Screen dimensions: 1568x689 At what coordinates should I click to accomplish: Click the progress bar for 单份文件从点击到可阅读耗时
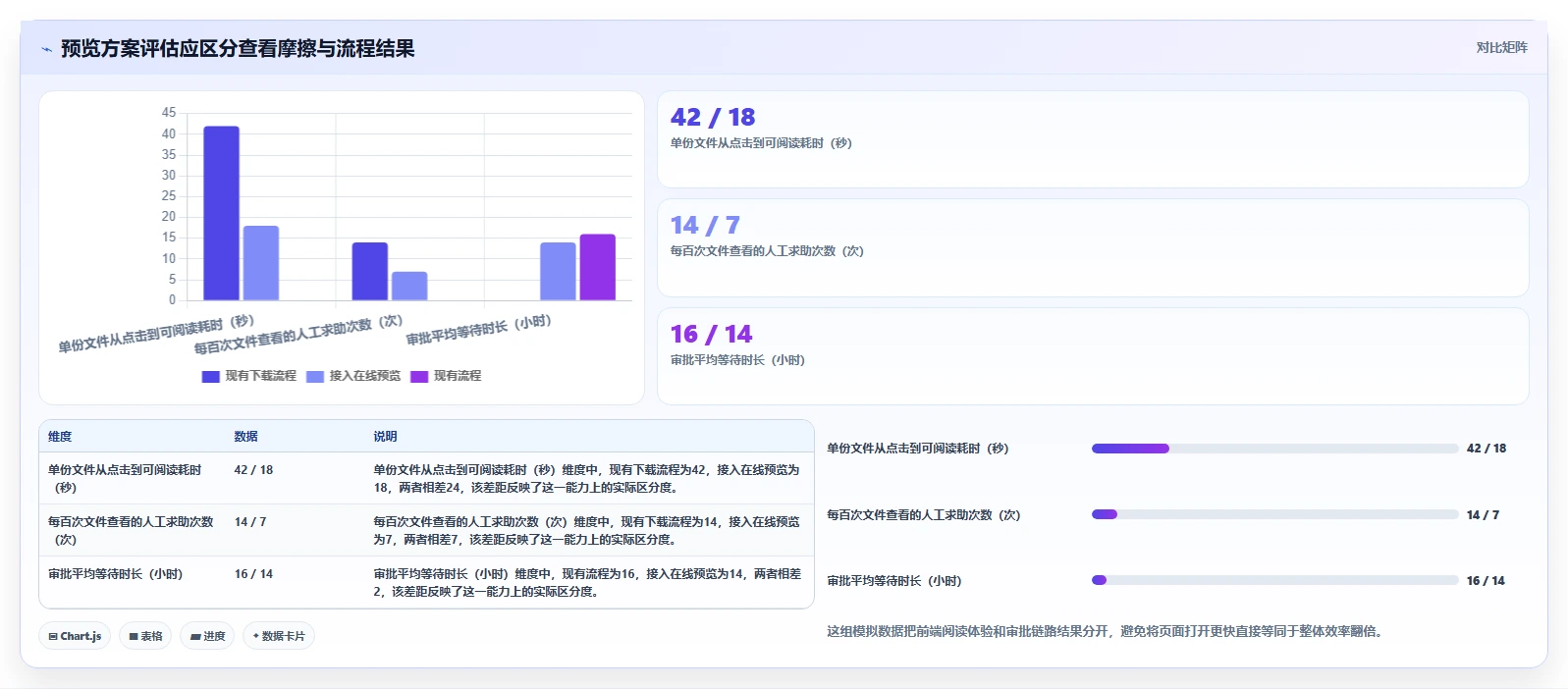click(x=1274, y=449)
